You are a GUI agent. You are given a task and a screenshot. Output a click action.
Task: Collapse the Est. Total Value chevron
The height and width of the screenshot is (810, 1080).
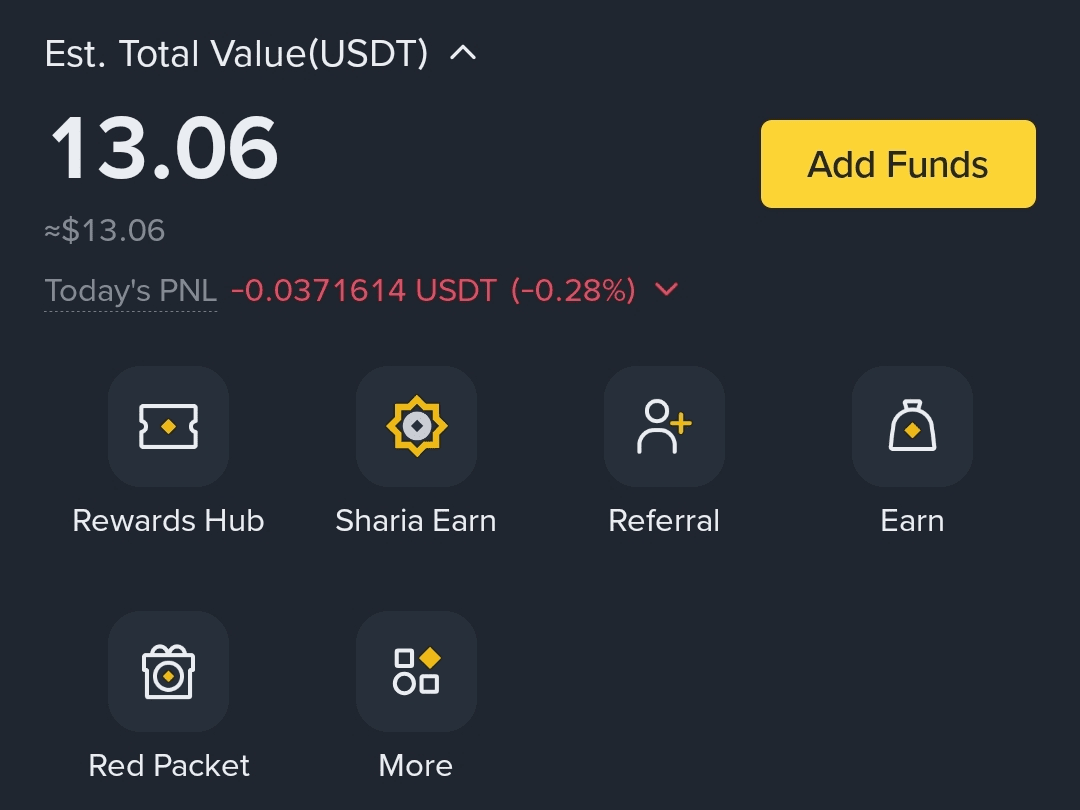coord(463,54)
